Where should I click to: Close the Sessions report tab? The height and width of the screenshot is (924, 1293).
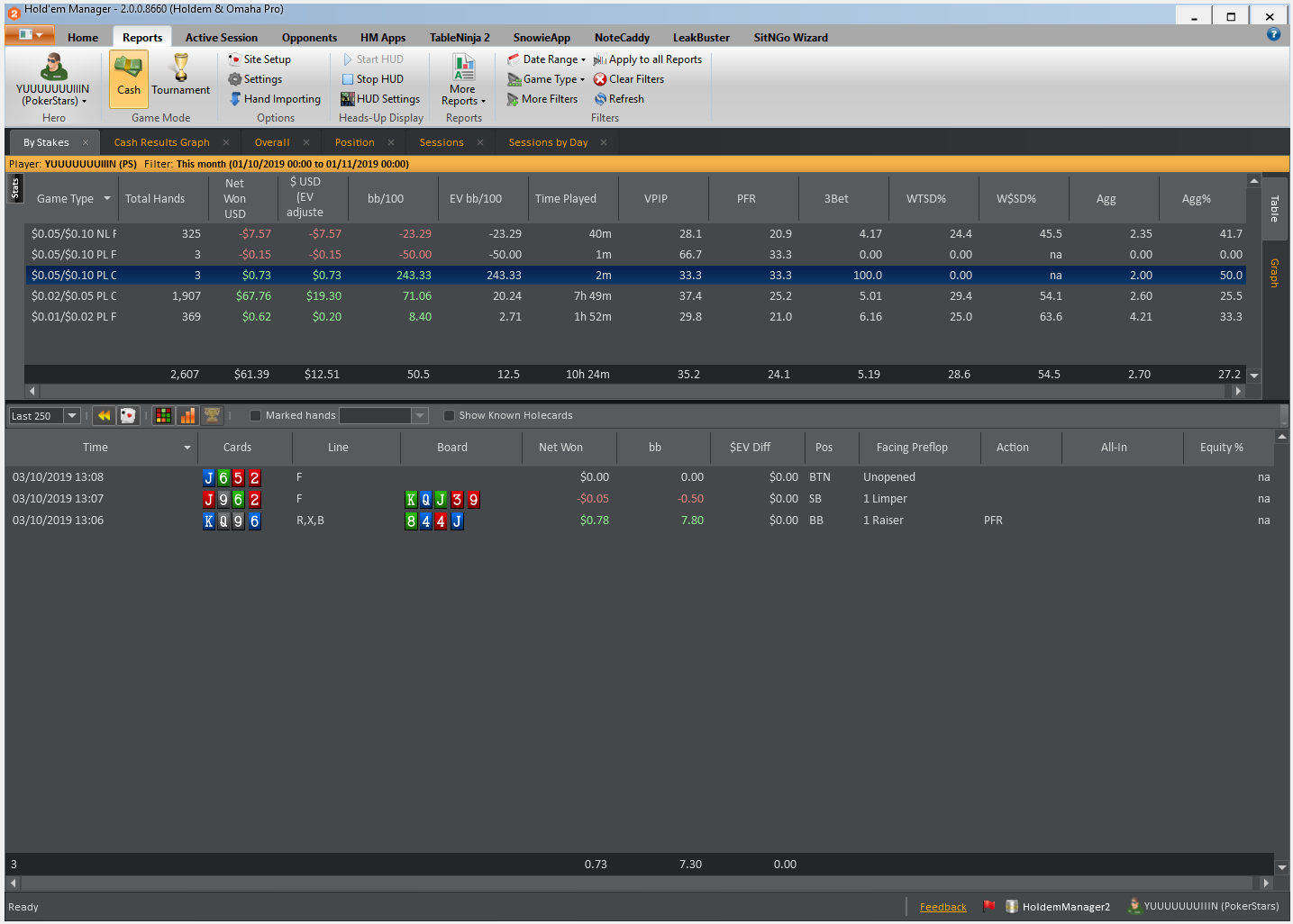[480, 142]
